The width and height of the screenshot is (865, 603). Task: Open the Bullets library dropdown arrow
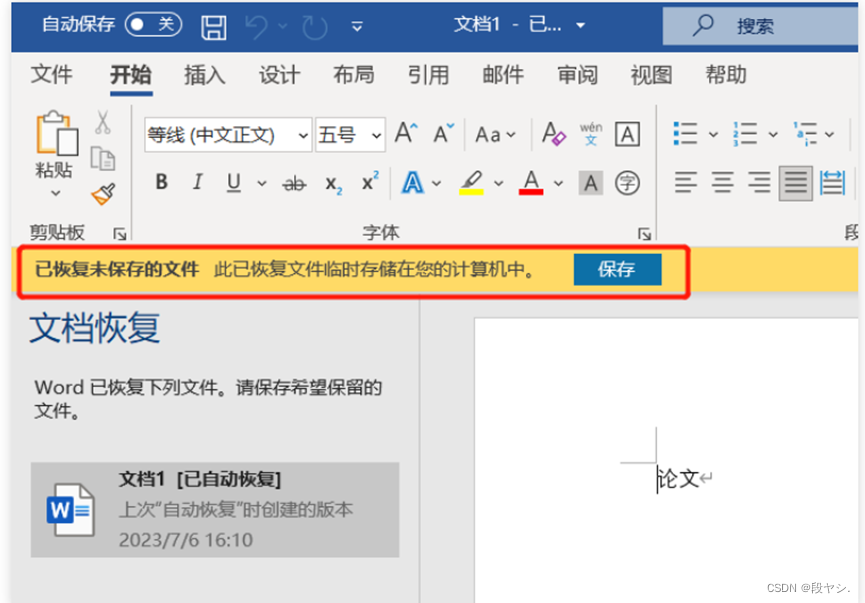713,134
